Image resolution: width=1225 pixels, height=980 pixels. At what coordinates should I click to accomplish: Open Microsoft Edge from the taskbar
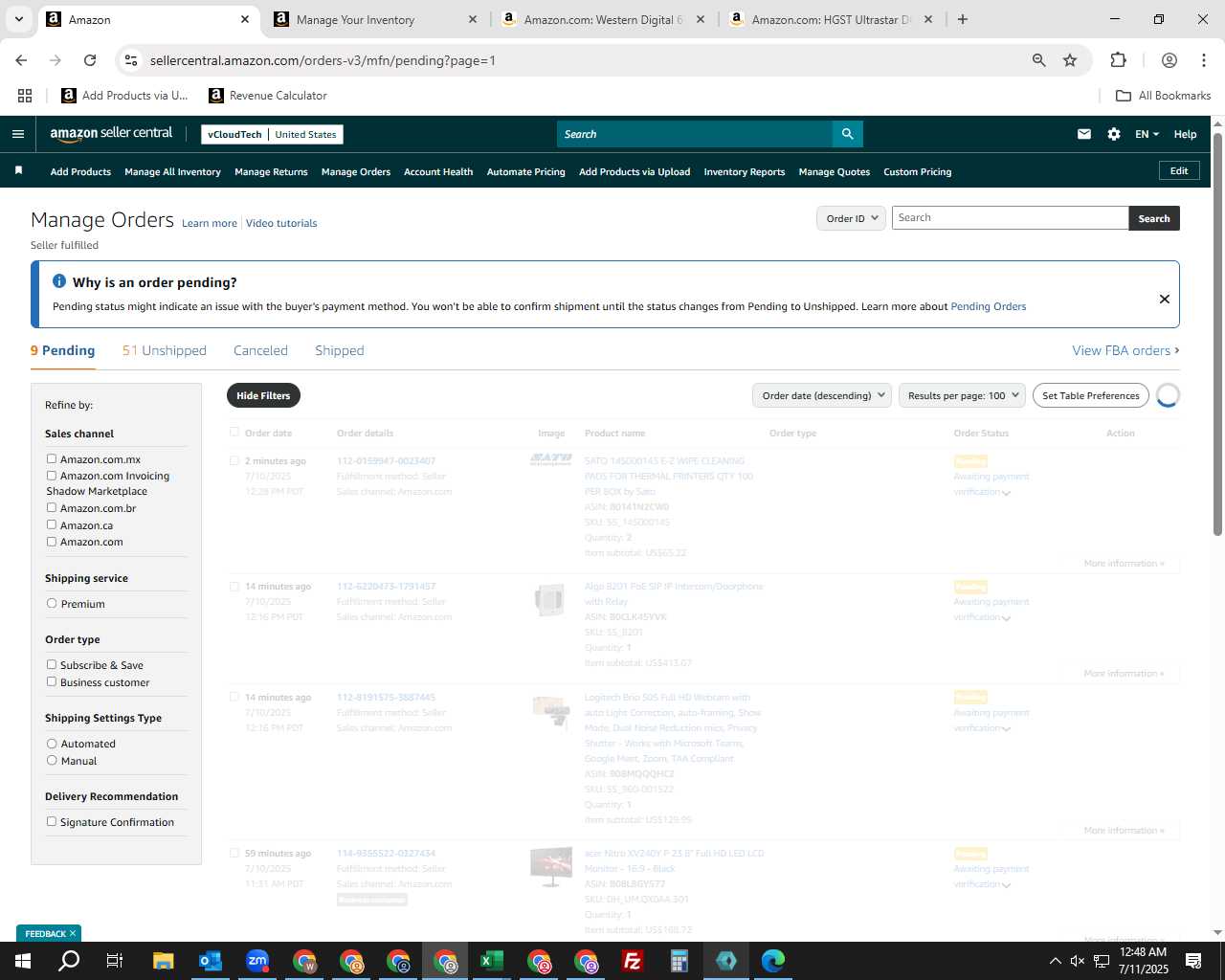tap(773, 961)
